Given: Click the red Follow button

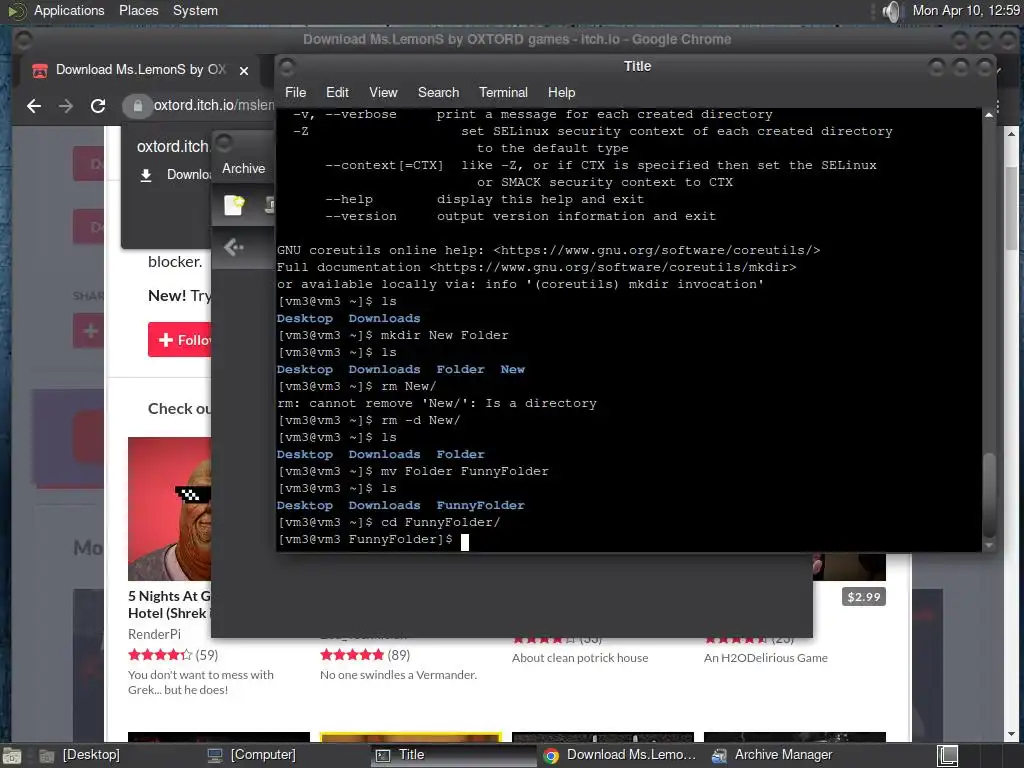Looking at the screenshot, I should [180, 340].
